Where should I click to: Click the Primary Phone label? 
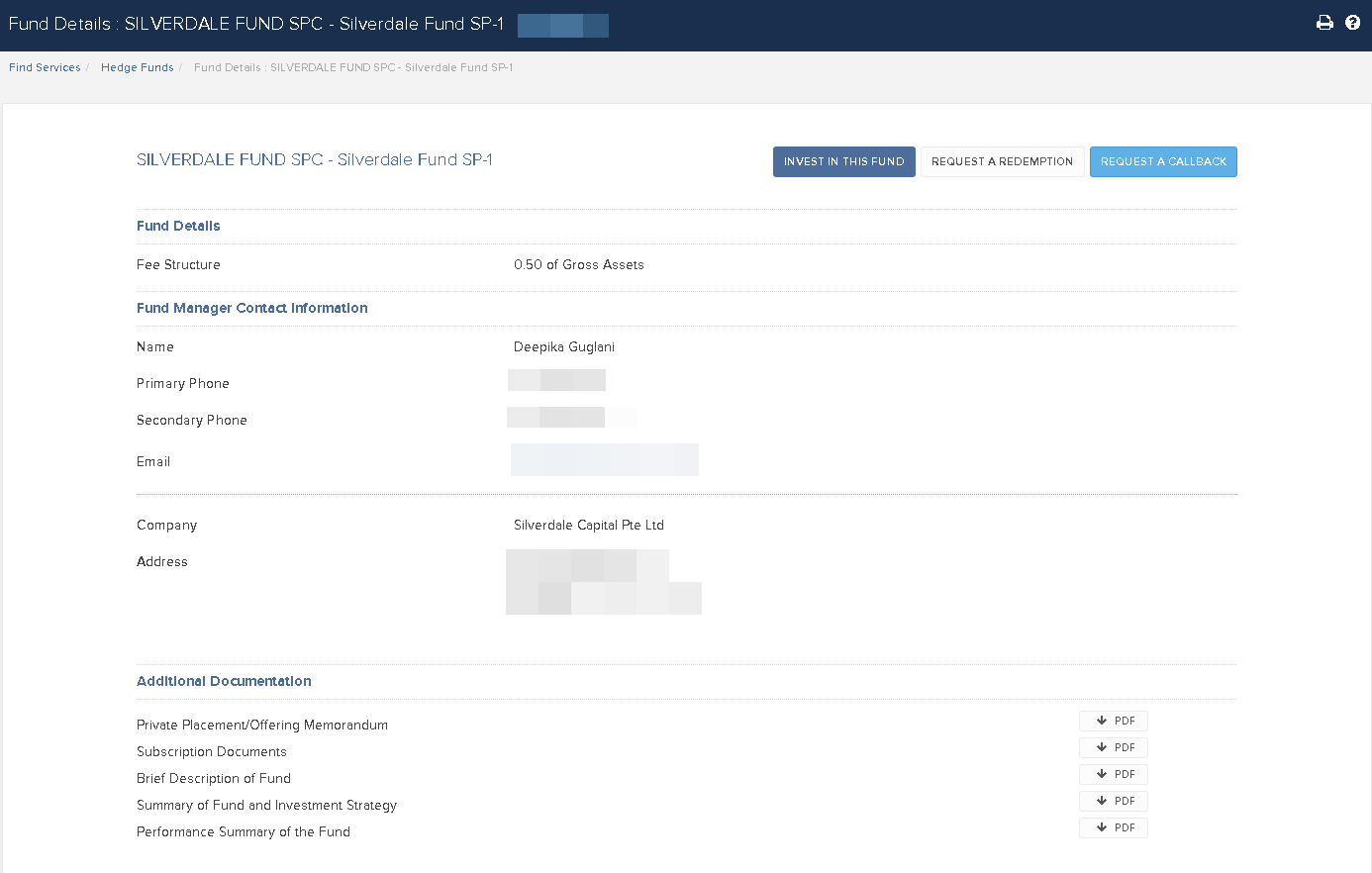(183, 383)
